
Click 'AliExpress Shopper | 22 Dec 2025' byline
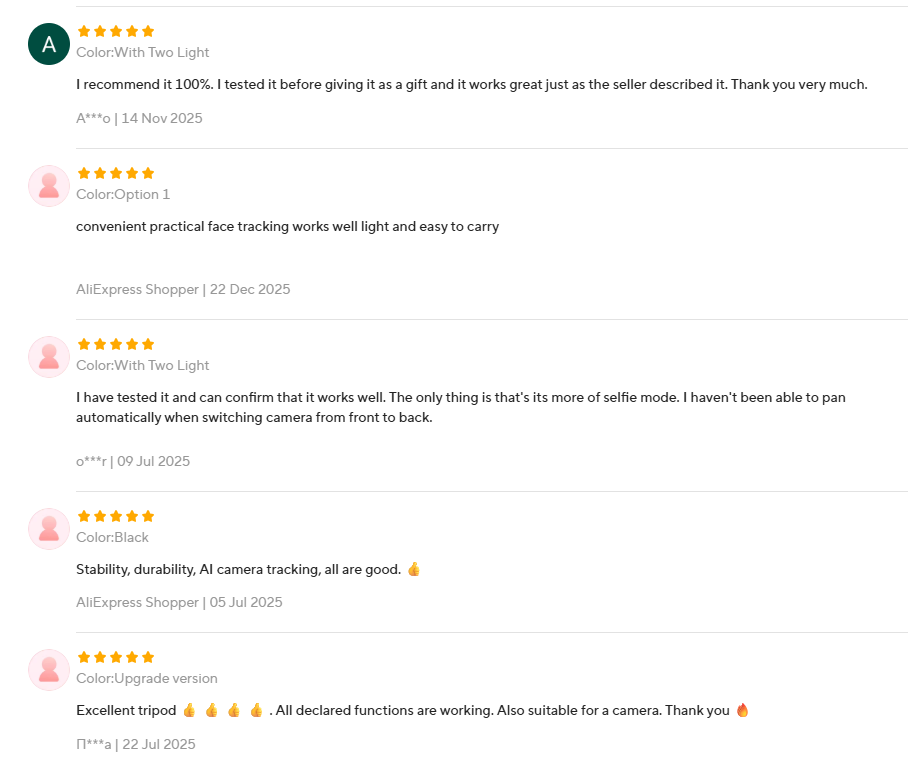(x=183, y=289)
